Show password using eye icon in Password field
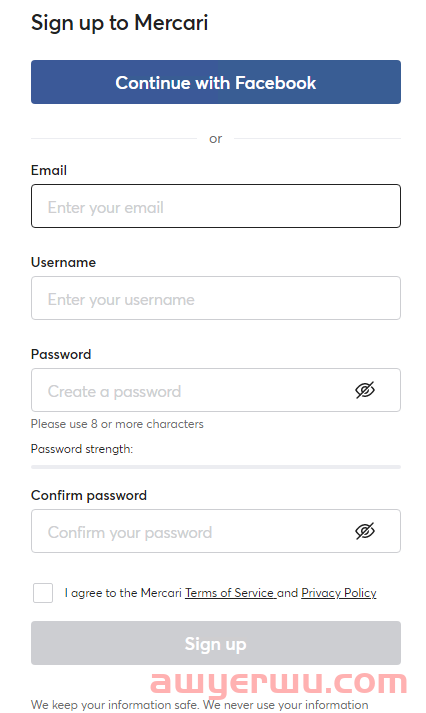This screenshot has height=713, width=426. tap(365, 390)
